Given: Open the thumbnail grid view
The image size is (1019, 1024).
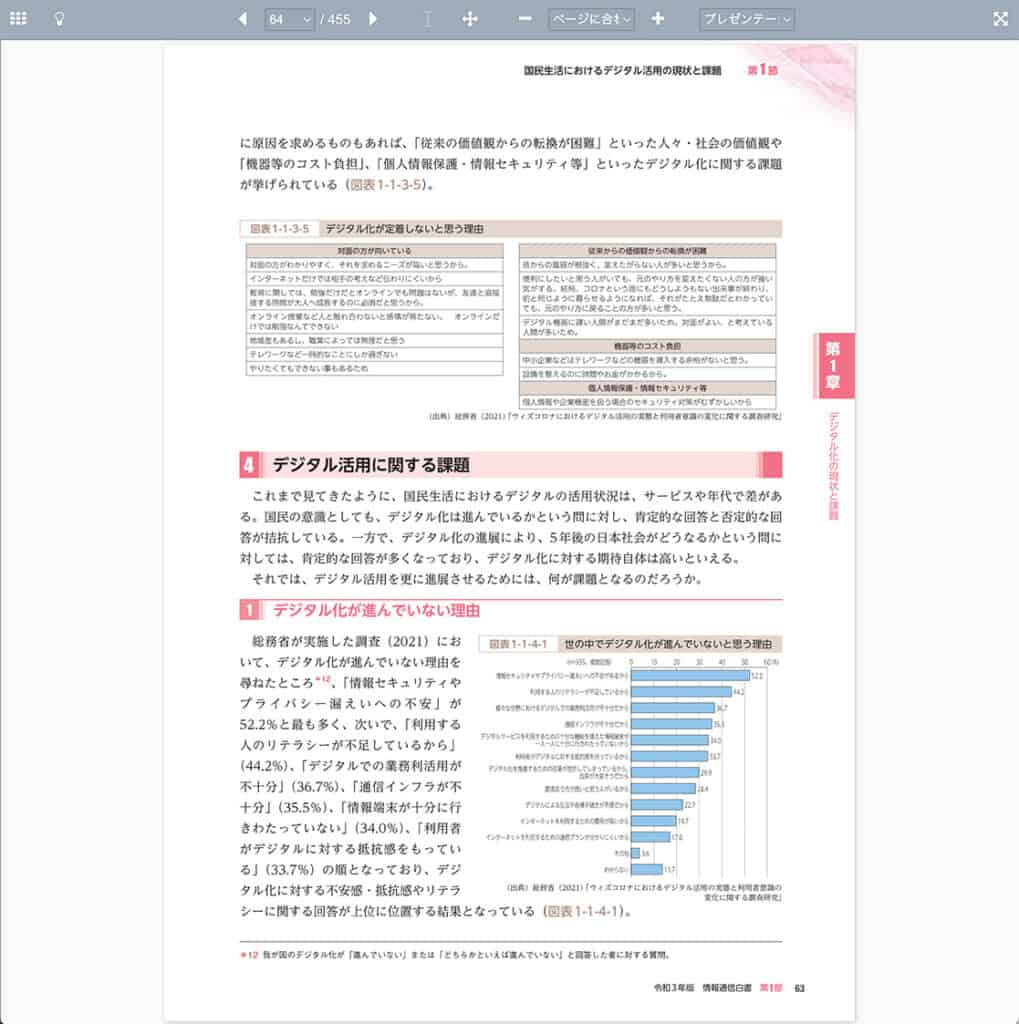Looking at the screenshot, I should coord(18,18).
